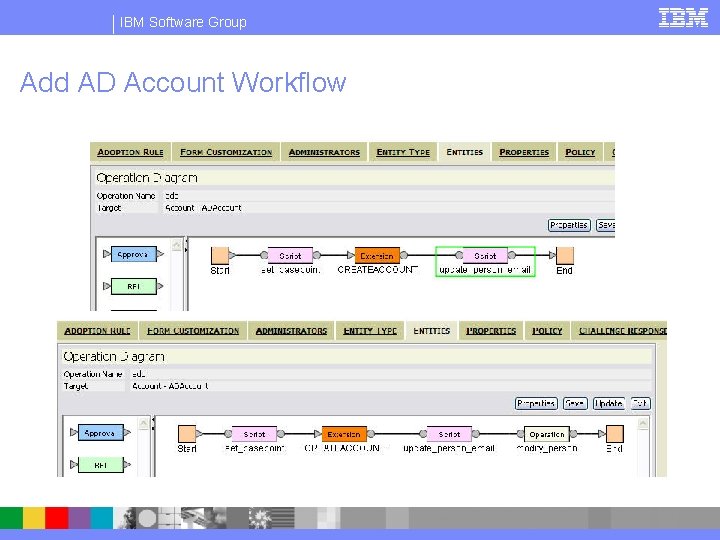The width and height of the screenshot is (720, 540).
Task: Select first Script node in upper workflow
Action: (290, 255)
